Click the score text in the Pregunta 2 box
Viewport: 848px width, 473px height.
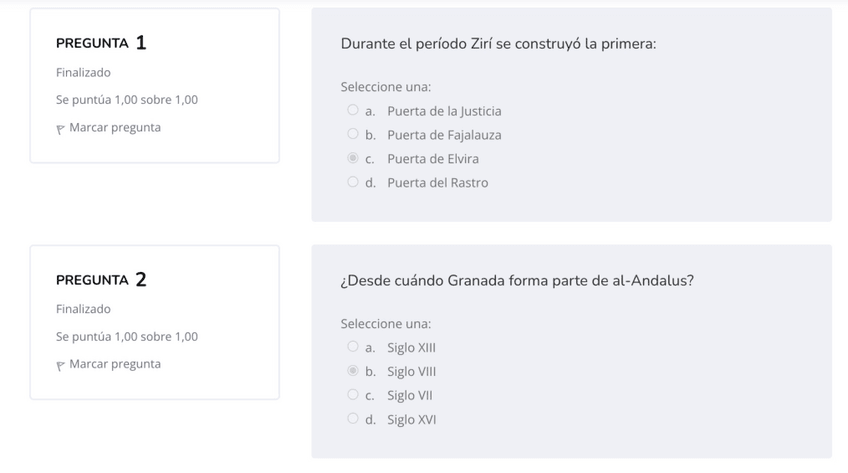(x=127, y=337)
